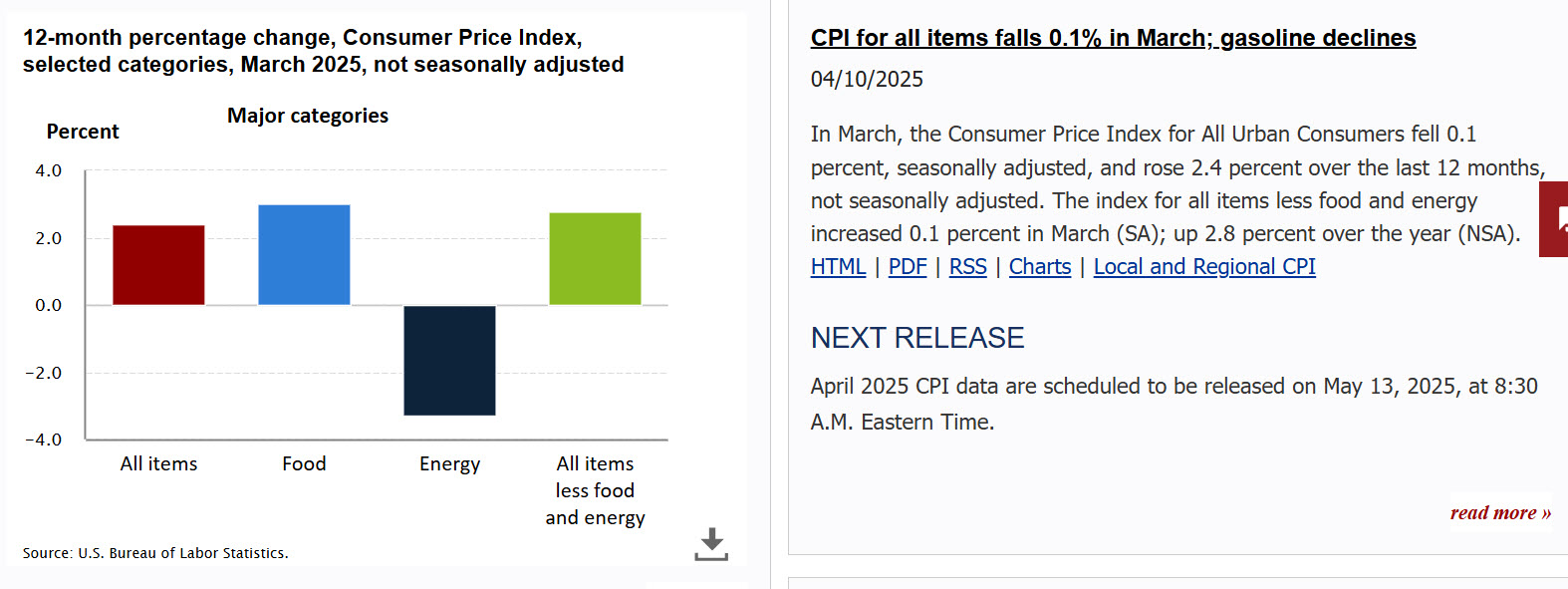This screenshot has width=1568, height=589.
Task: Click the "Major categories" chart subtitle
Action: pyautogui.click(x=308, y=116)
